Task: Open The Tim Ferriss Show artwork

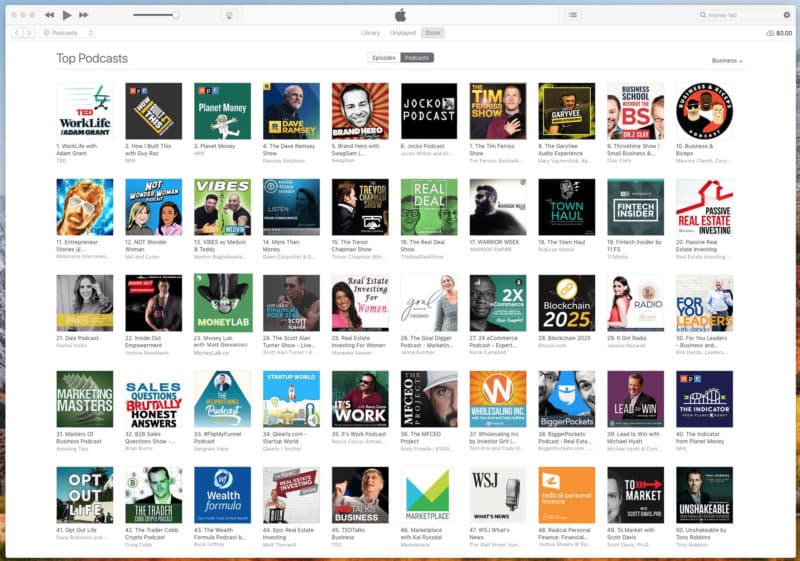Action: [x=498, y=111]
